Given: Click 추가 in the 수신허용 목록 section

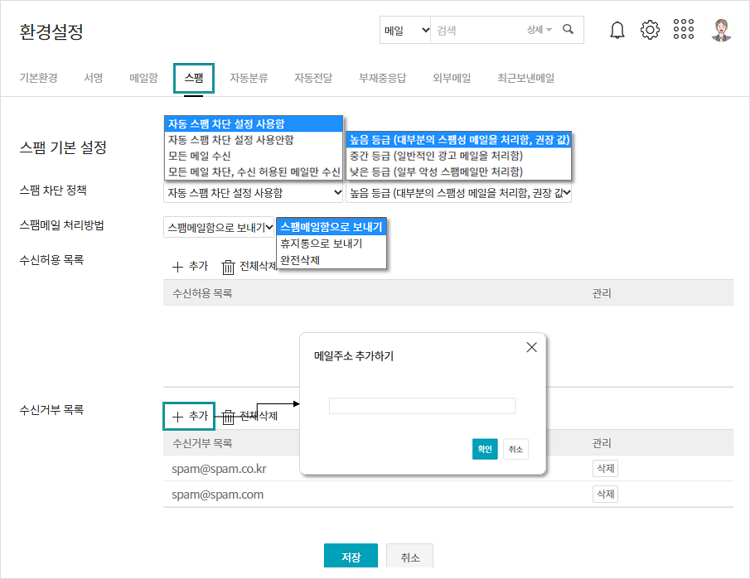Looking at the screenshot, I should (x=190, y=266).
